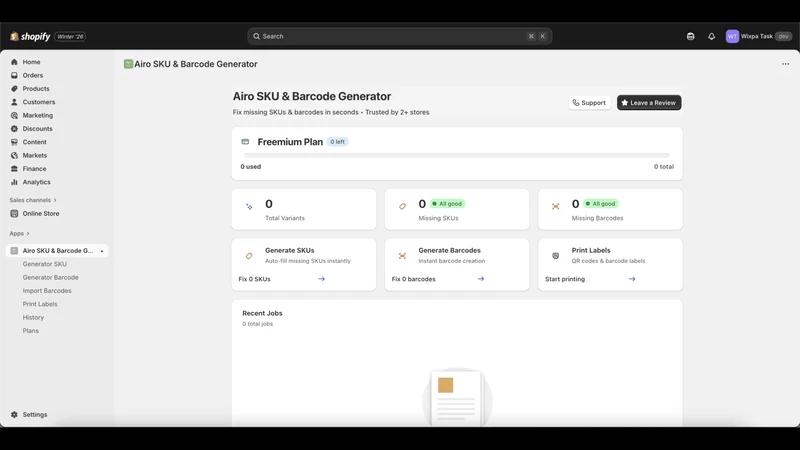
Task: Click the Generate Barcodes scan icon
Action: [x=402, y=256]
